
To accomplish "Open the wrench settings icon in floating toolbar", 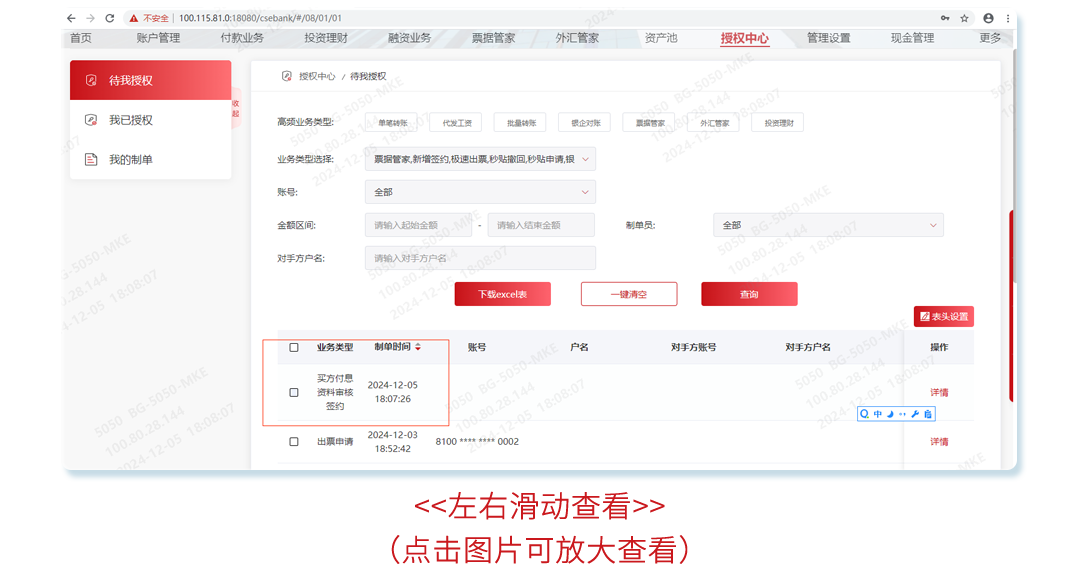I will click(916, 413).
